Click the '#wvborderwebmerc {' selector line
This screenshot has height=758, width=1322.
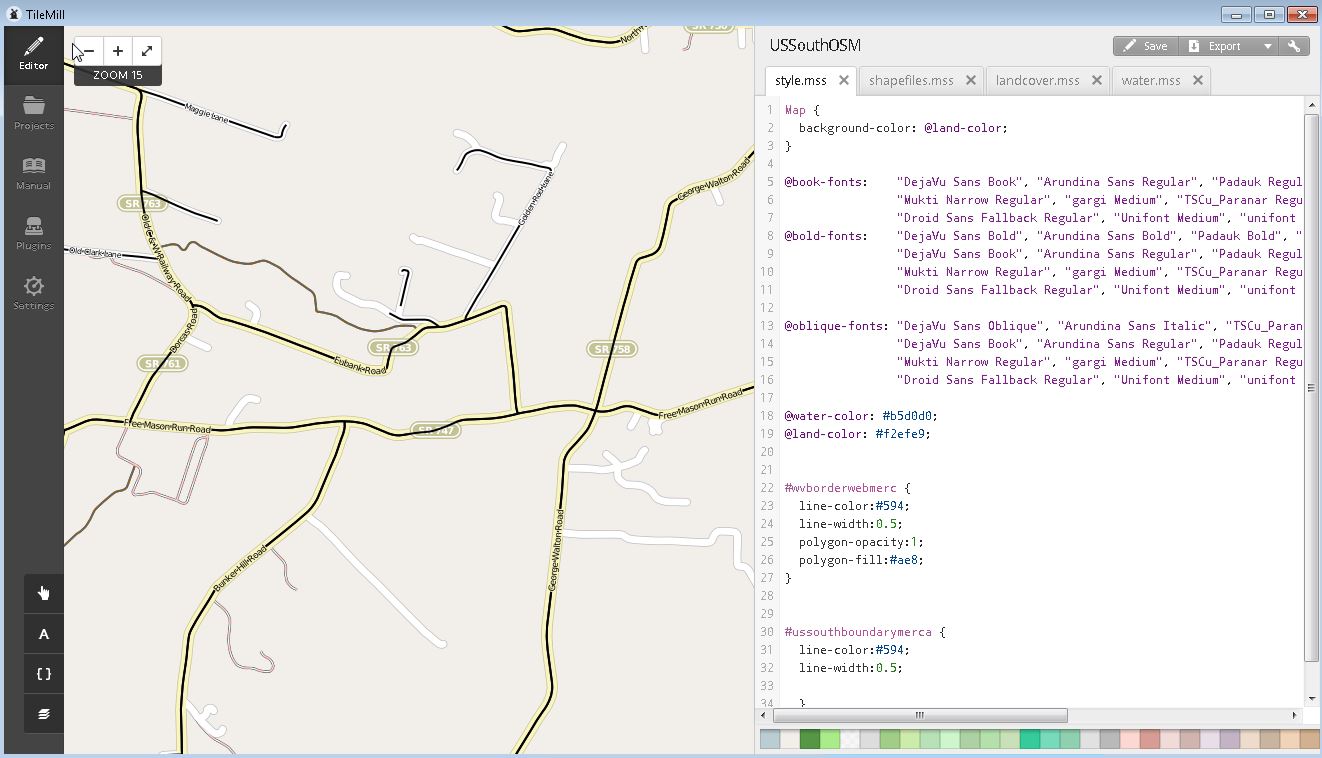point(848,488)
